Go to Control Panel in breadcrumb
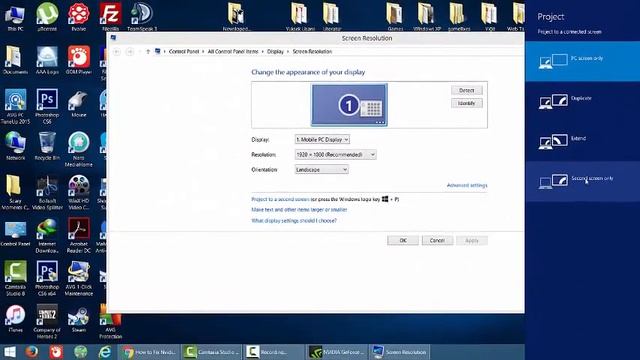640x360 pixels. pyautogui.click(x=184, y=51)
